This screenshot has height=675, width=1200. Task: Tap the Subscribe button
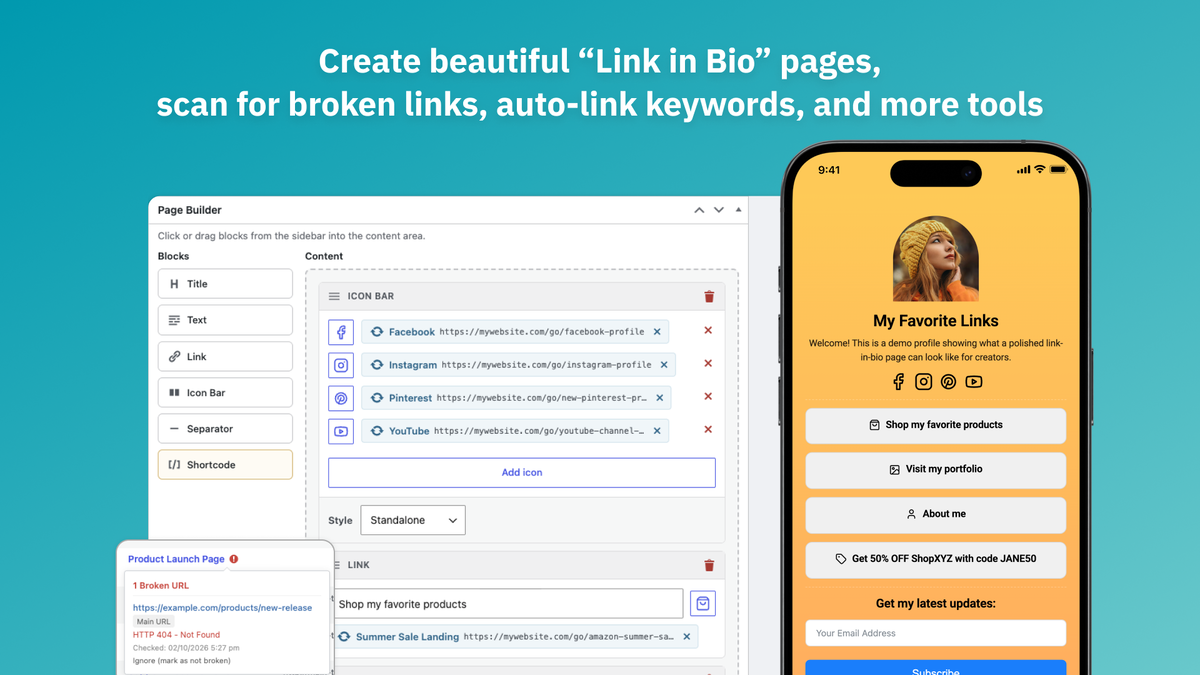tap(935, 667)
